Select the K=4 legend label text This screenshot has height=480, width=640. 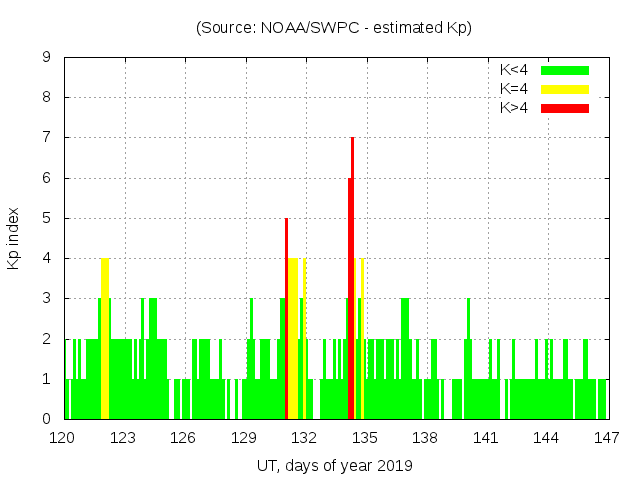coord(516,89)
